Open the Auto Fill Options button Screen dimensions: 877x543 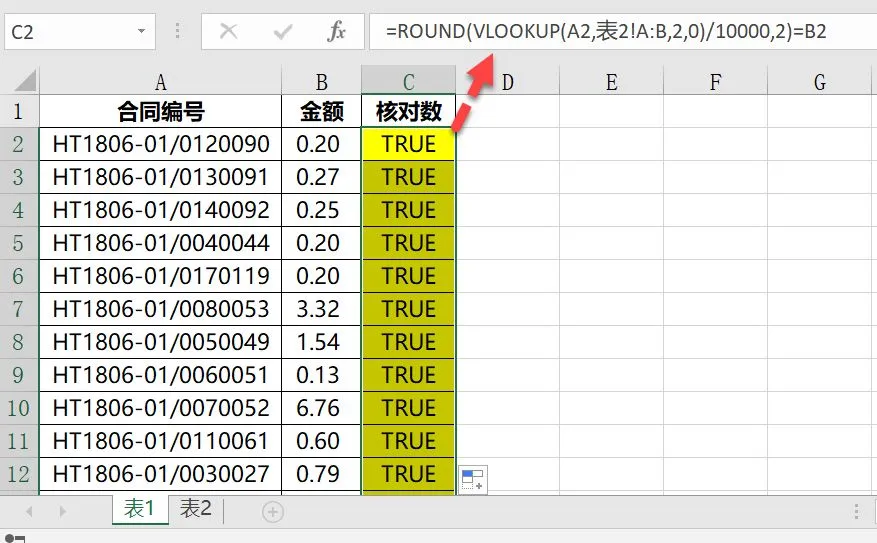click(x=473, y=480)
